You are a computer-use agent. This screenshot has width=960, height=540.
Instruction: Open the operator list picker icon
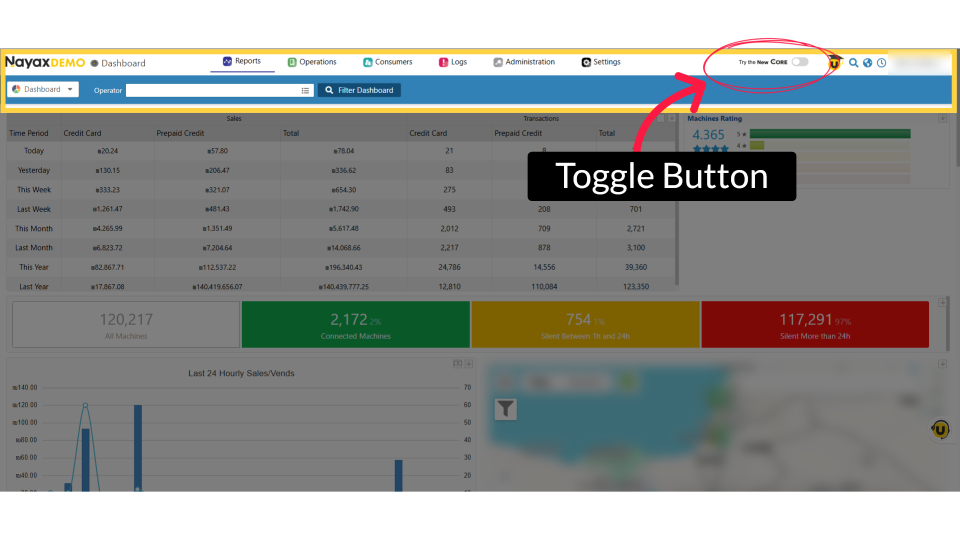click(x=306, y=90)
